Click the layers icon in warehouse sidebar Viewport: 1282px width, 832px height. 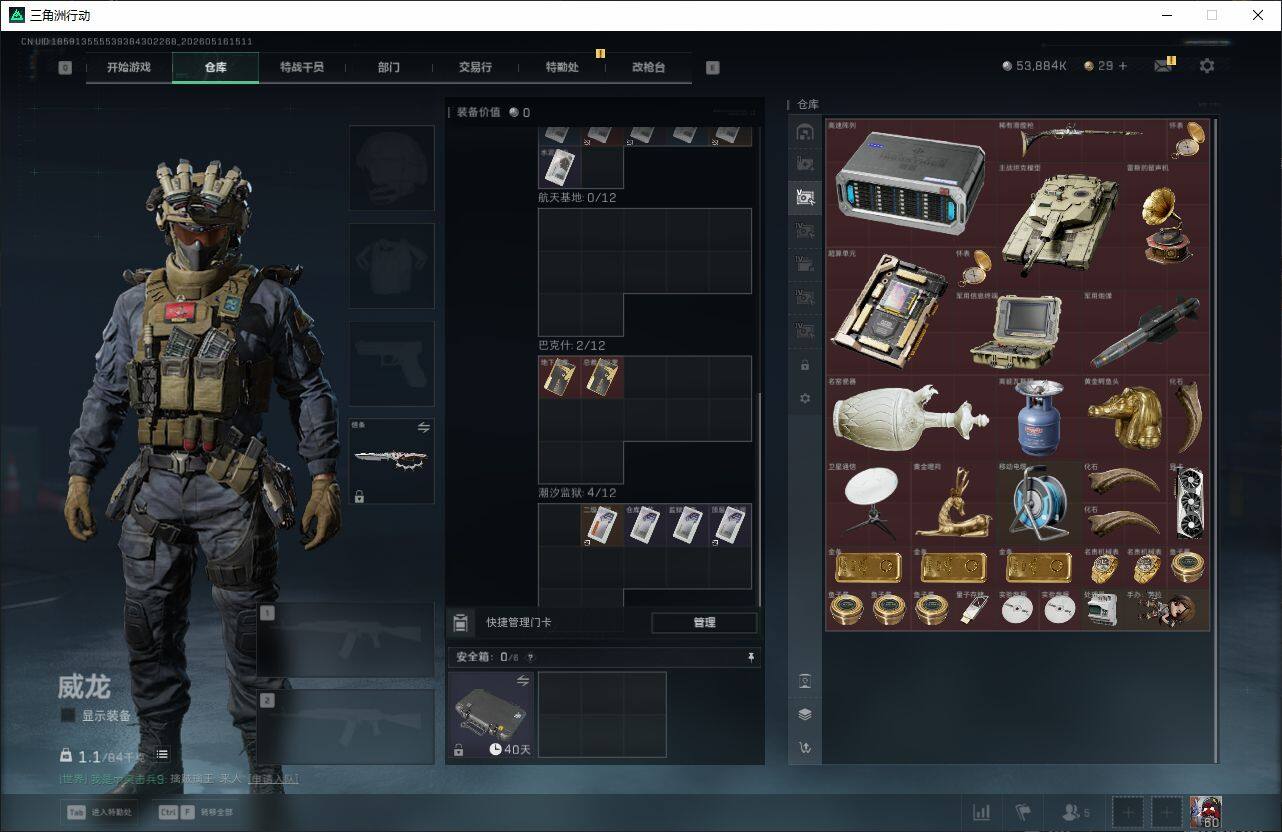805,714
